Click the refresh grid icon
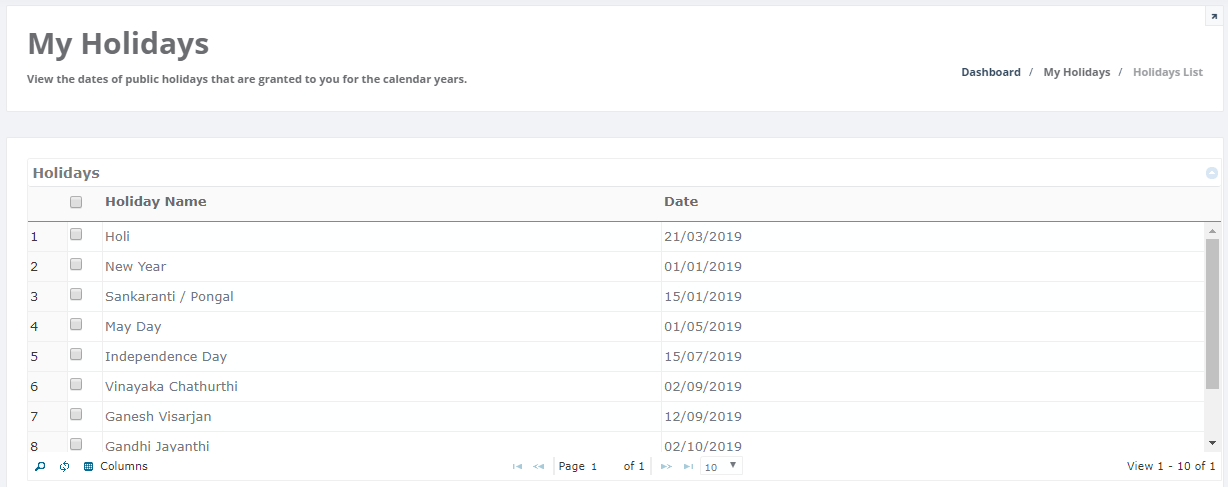This screenshot has height=487, width=1228. pos(65,466)
